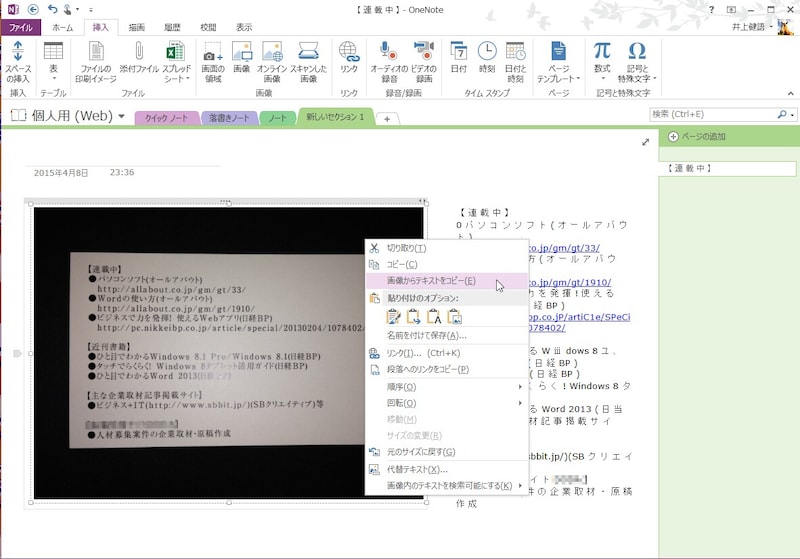Viewport: 800px width, 559px height.
Task: Collapse the ribbon with the chevron
Action: (790, 93)
